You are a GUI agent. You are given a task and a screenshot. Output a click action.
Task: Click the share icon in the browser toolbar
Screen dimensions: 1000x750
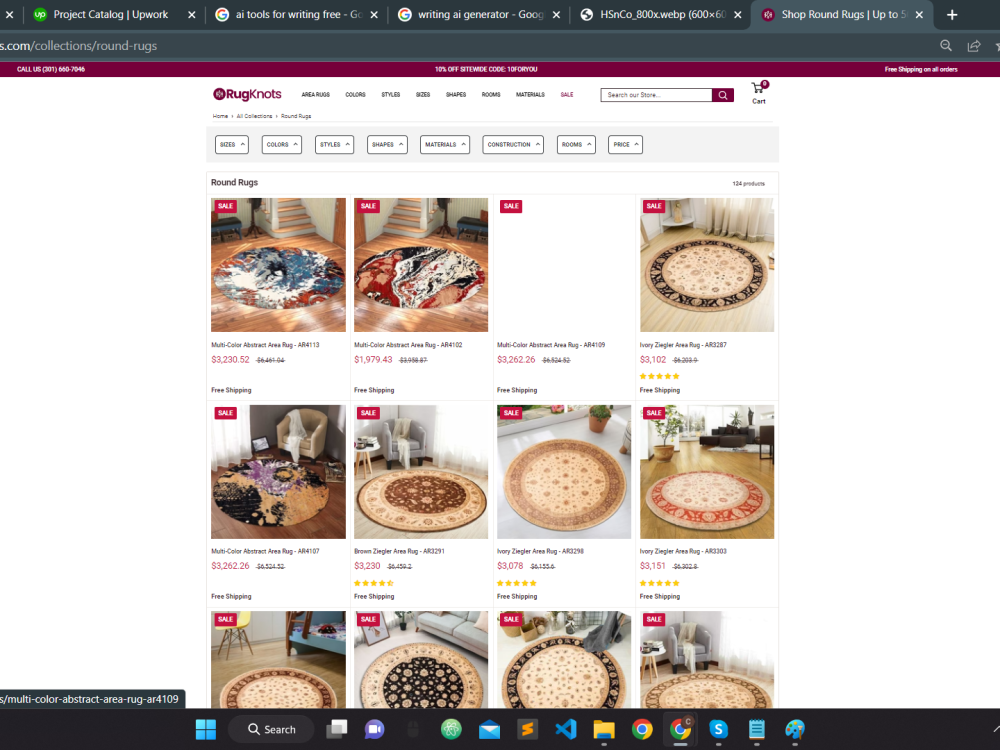click(973, 45)
